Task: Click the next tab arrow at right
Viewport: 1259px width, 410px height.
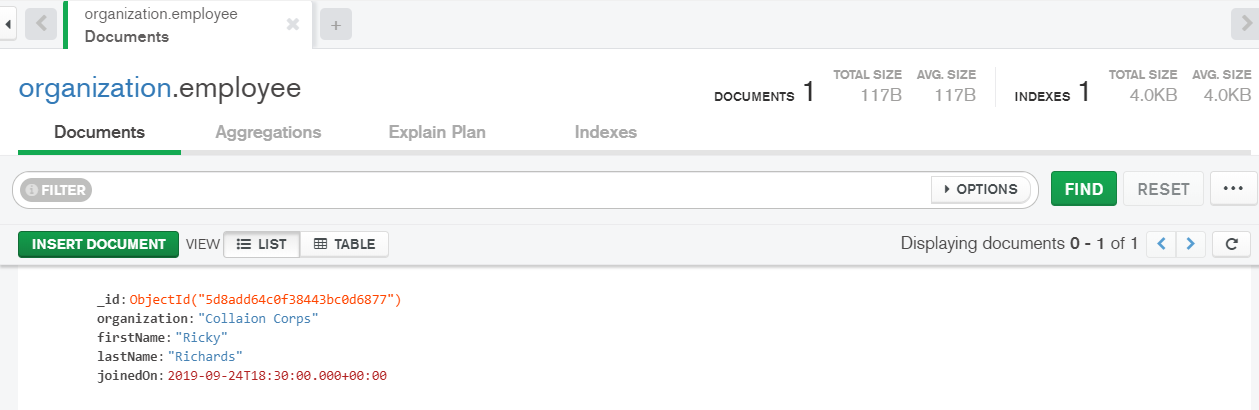Action: pos(1245,24)
